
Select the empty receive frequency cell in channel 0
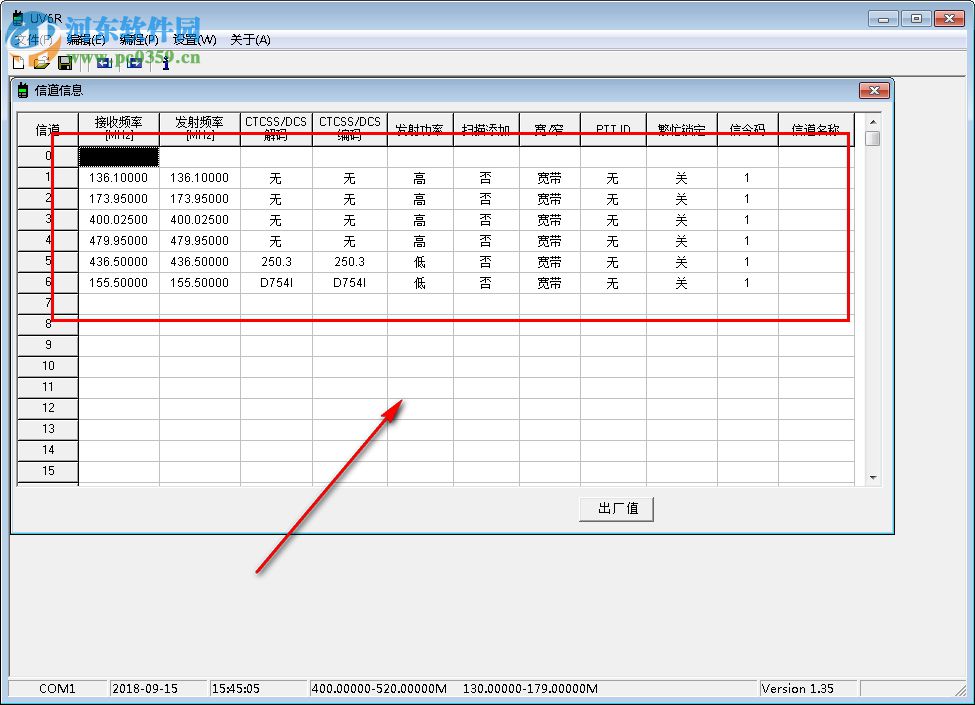(x=119, y=157)
